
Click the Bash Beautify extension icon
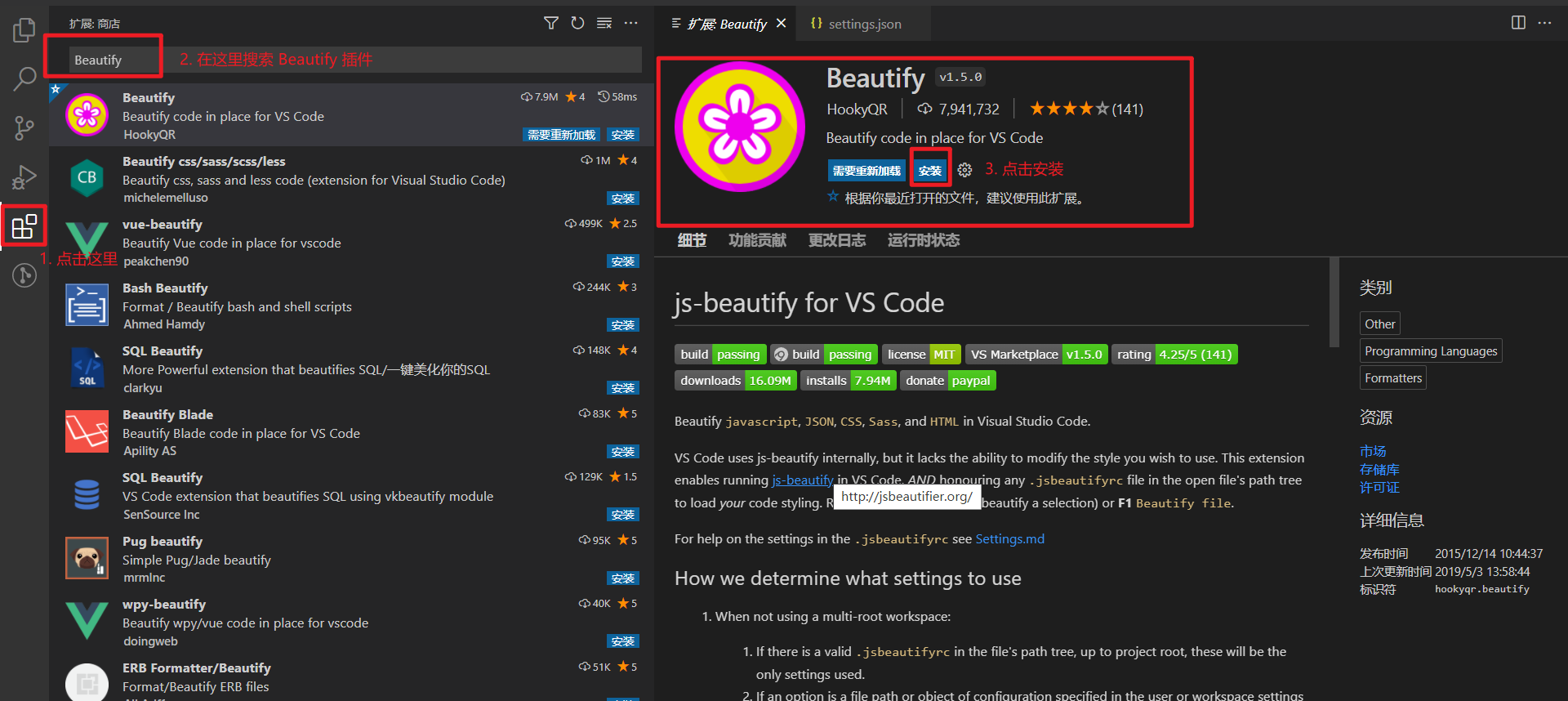(x=87, y=305)
